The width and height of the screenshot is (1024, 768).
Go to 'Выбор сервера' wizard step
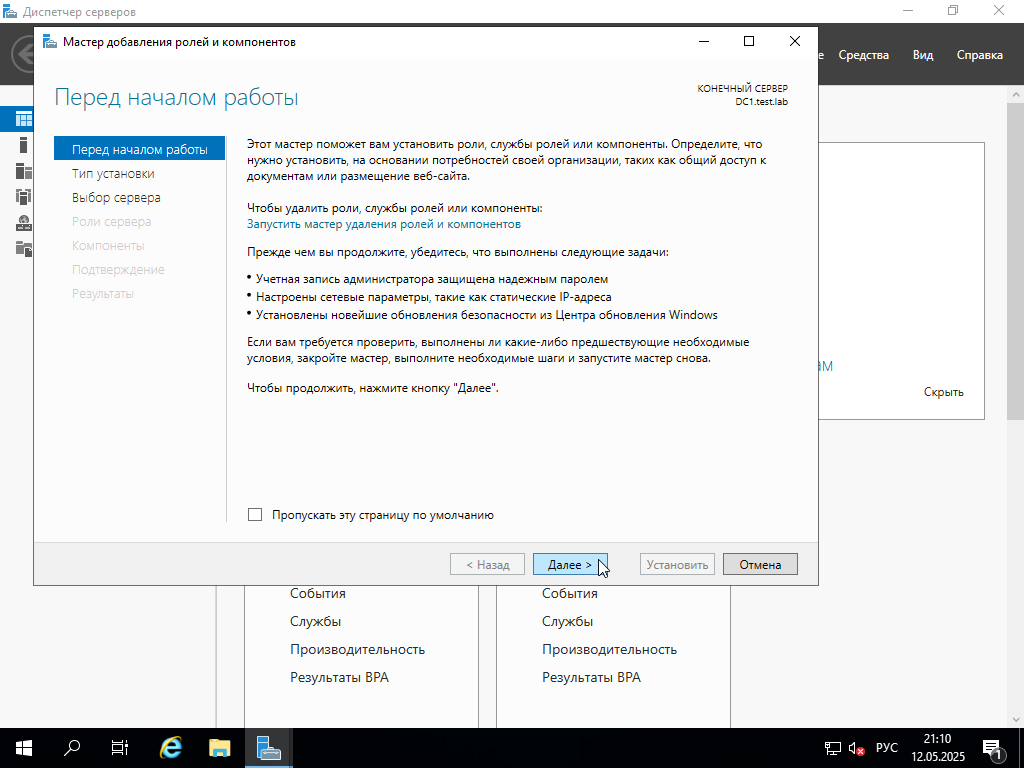coord(116,197)
